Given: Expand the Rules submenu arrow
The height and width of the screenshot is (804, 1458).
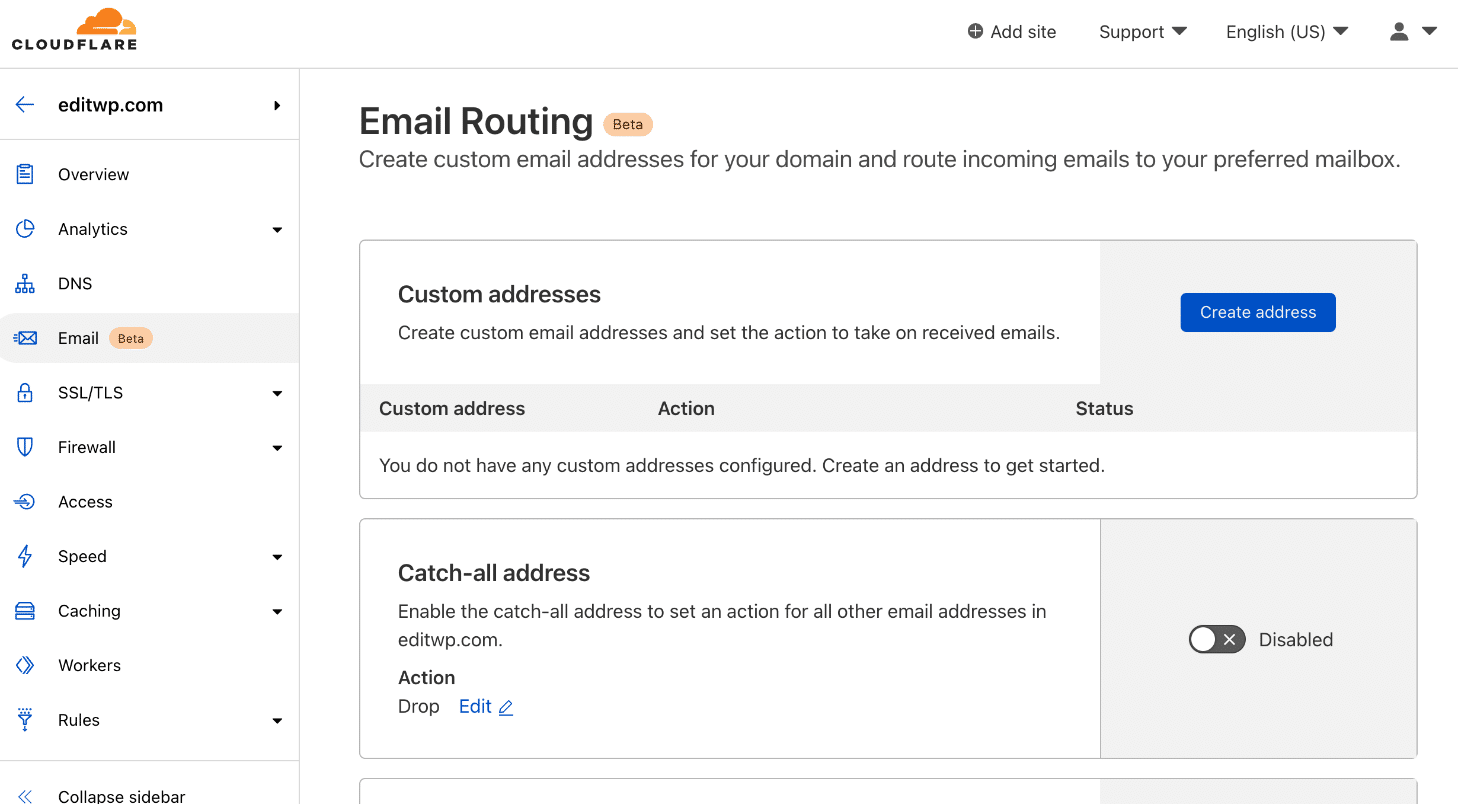Looking at the screenshot, I should coord(277,721).
